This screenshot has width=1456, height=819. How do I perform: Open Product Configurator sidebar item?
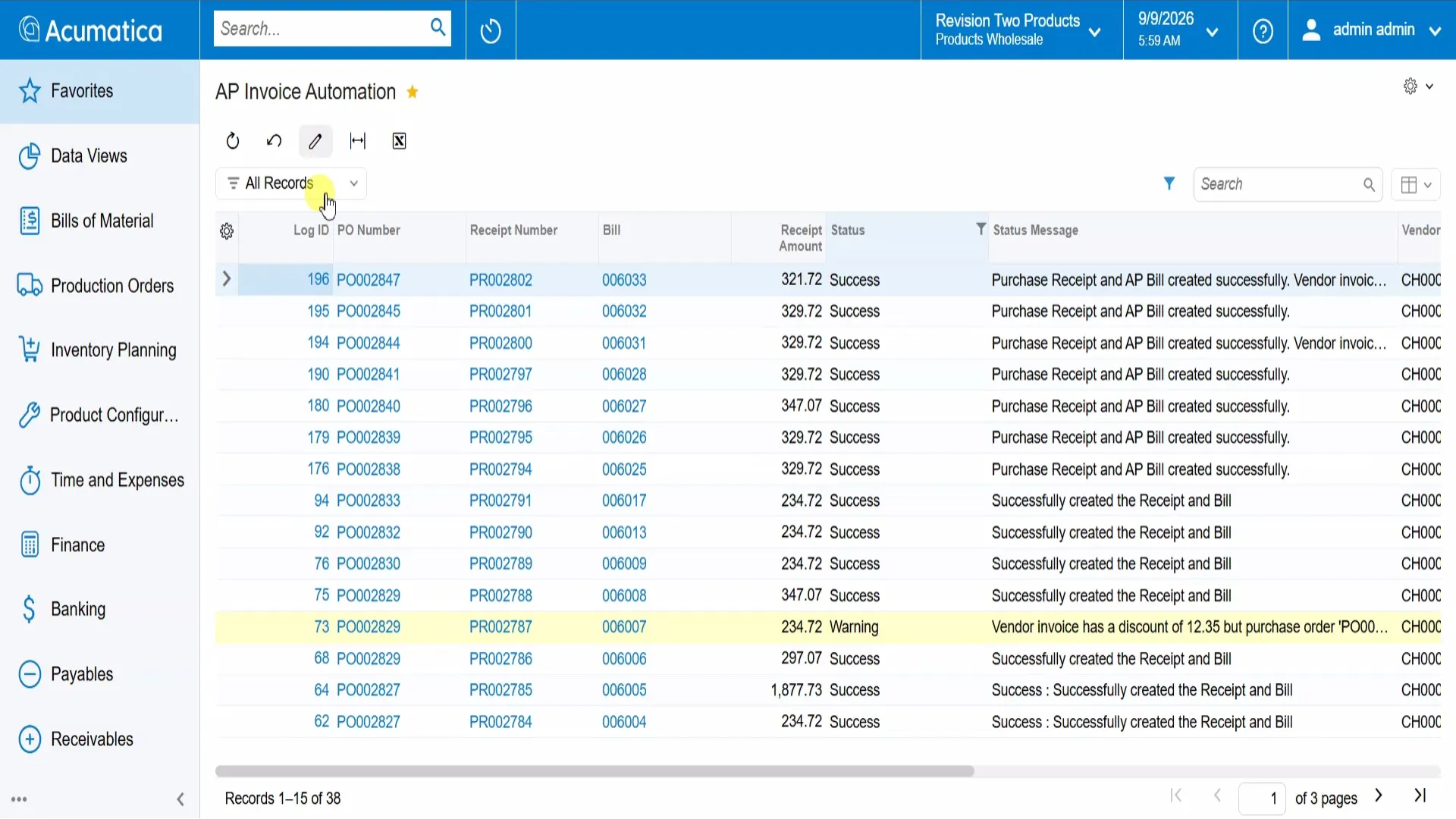99,416
